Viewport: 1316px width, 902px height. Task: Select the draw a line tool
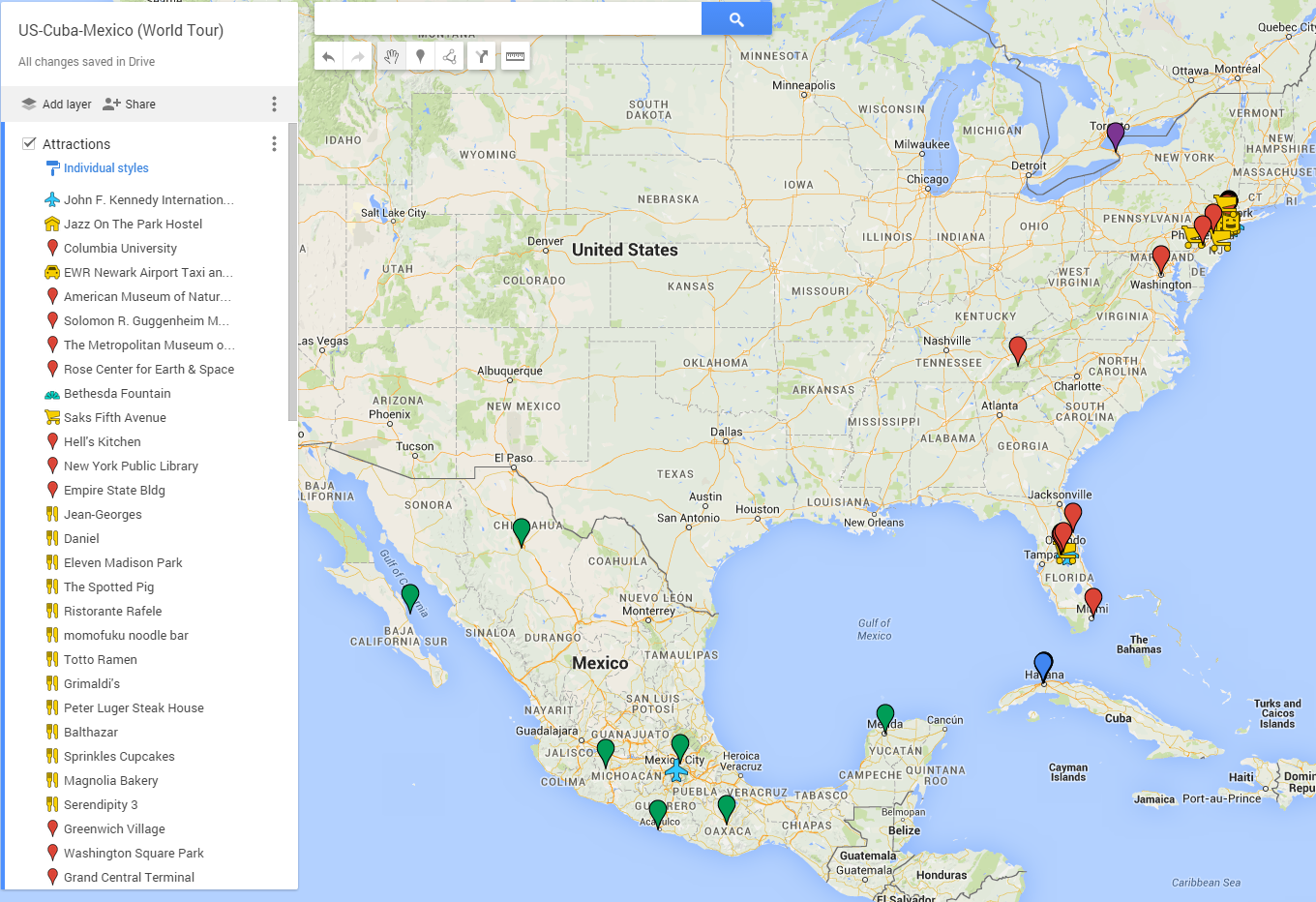(450, 57)
